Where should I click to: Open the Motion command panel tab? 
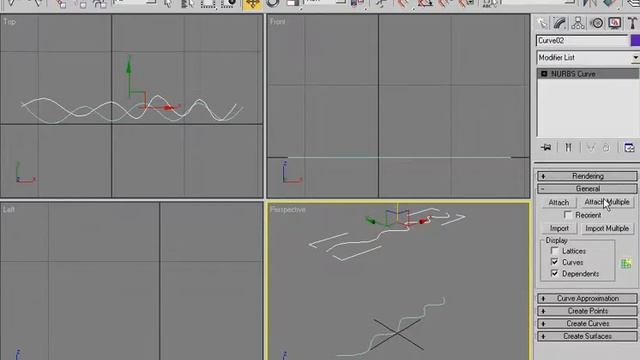click(597, 23)
